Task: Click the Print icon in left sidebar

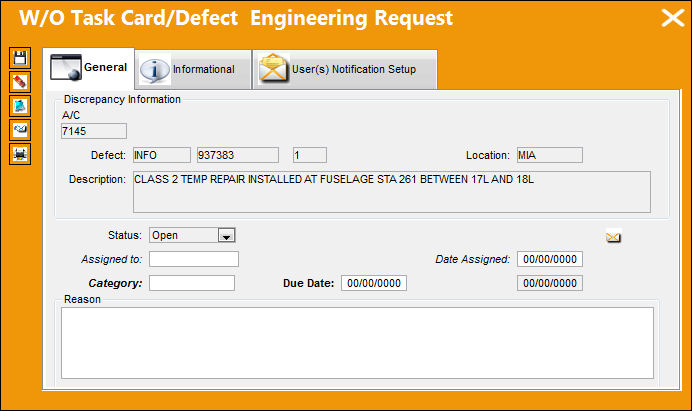Action: 20,154
